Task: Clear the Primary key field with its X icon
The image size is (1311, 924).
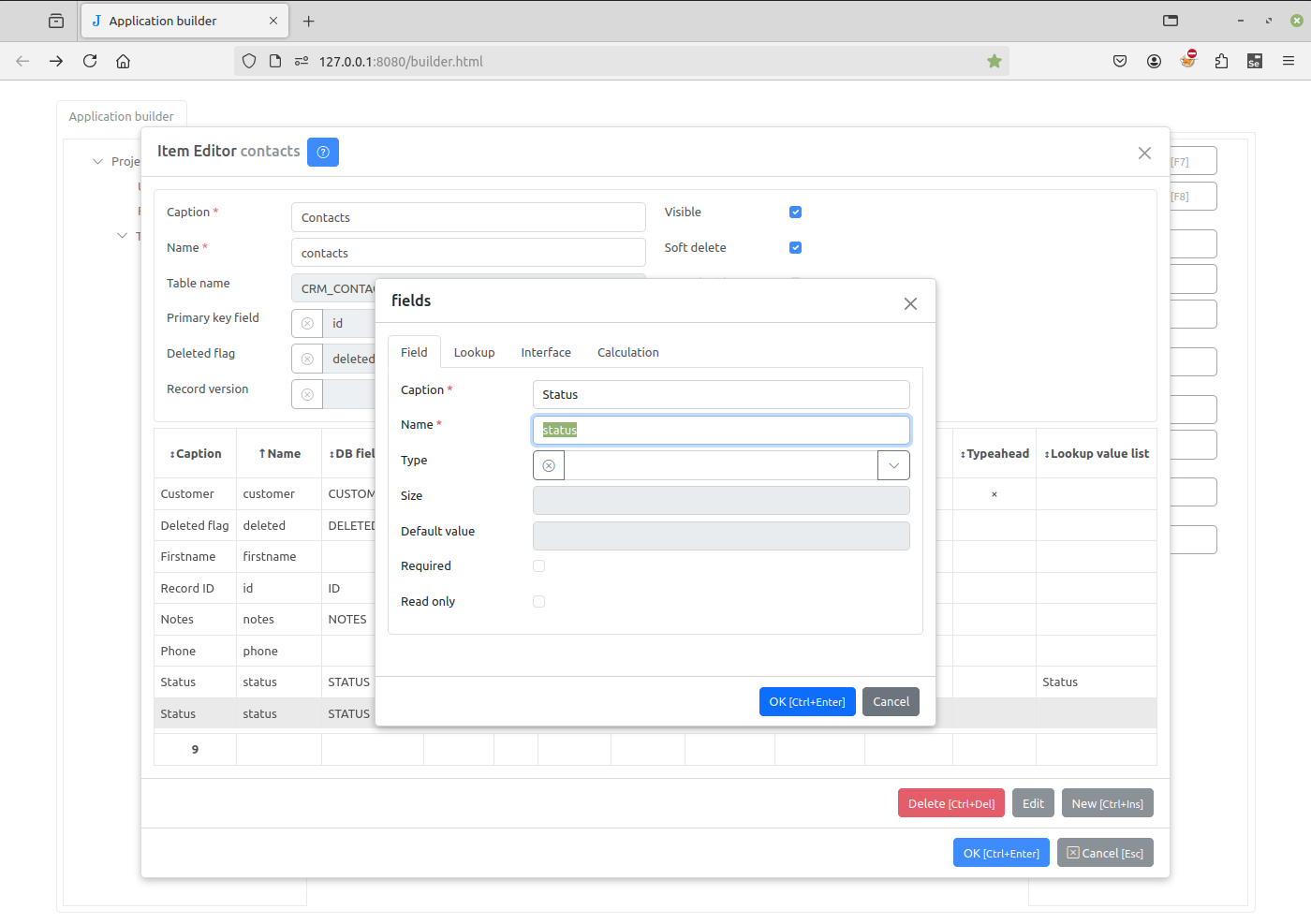Action: click(x=307, y=324)
